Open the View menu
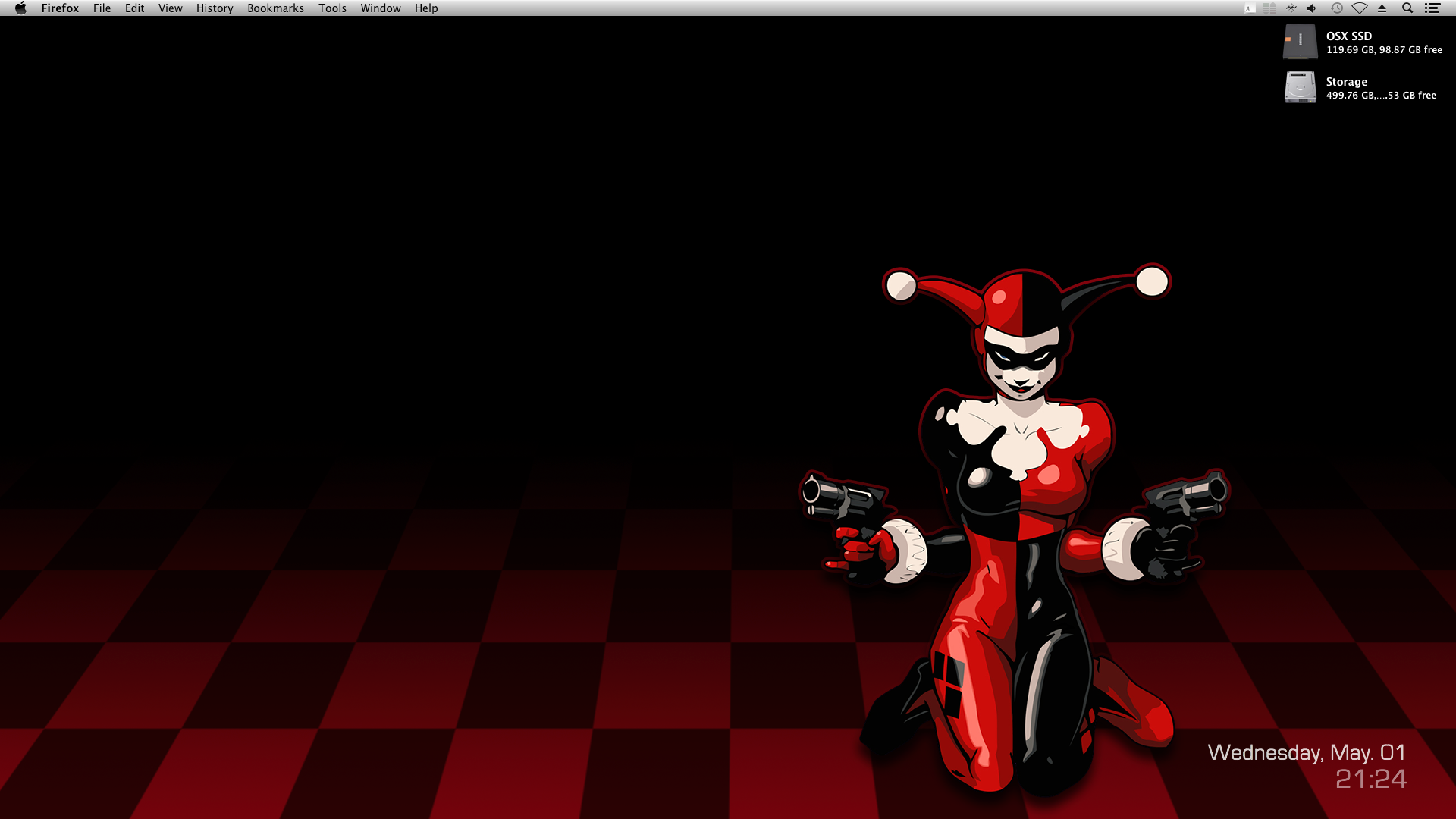 pos(170,8)
